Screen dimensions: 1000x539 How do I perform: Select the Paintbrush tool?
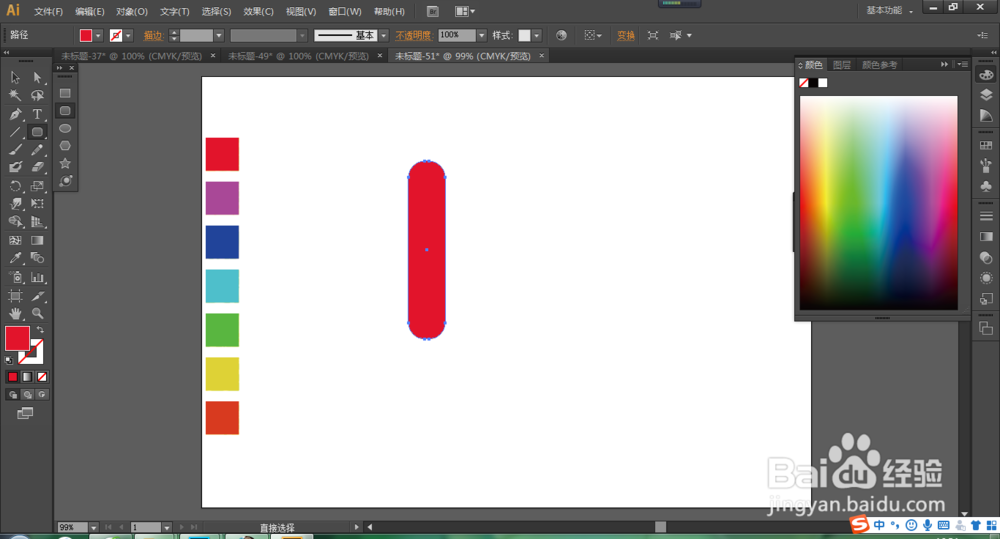[15, 150]
